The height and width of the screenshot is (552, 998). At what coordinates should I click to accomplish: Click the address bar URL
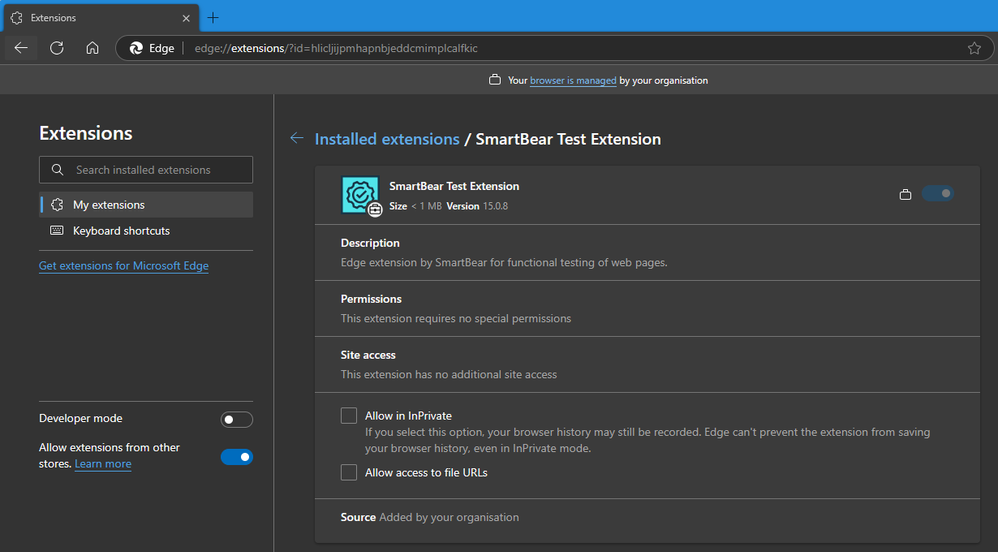[336, 48]
